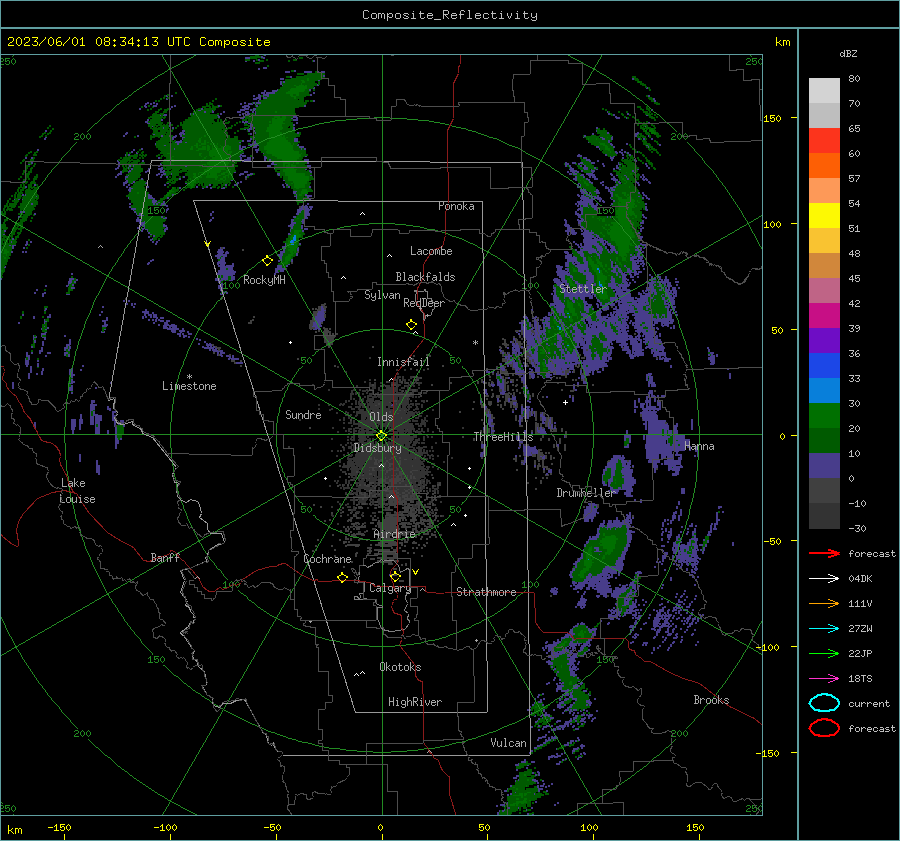Click the Ponoka city label
This screenshot has height=841, width=900.
pos(456,206)
